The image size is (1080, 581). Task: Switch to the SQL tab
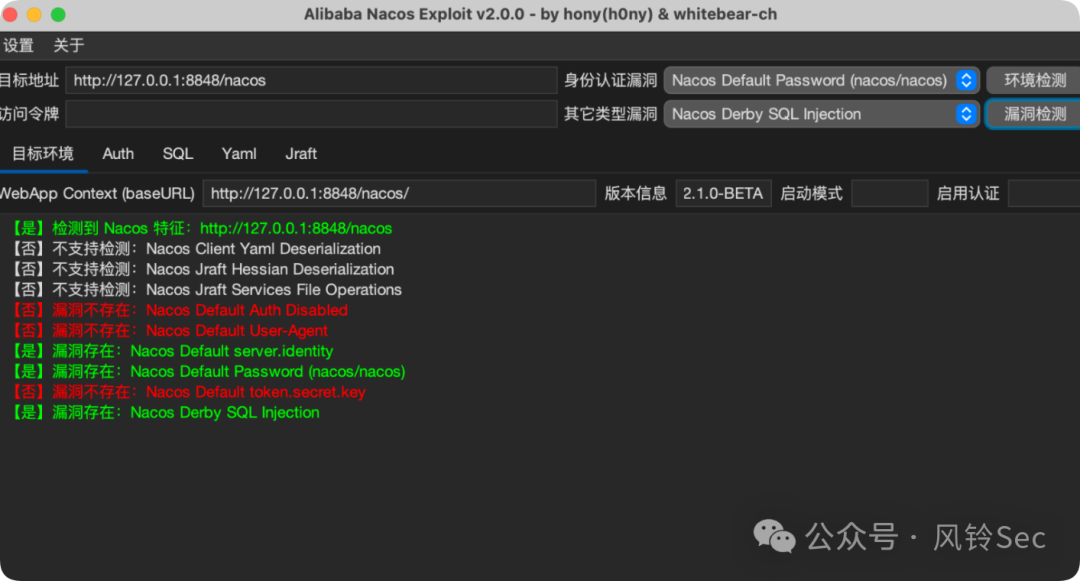coord(178,154)
